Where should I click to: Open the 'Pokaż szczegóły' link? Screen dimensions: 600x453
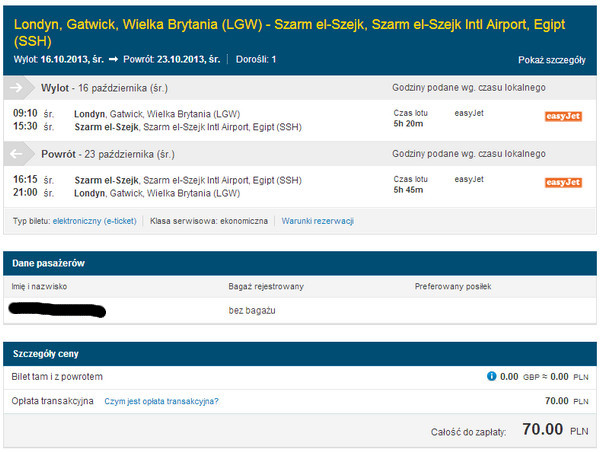(551, 60)
